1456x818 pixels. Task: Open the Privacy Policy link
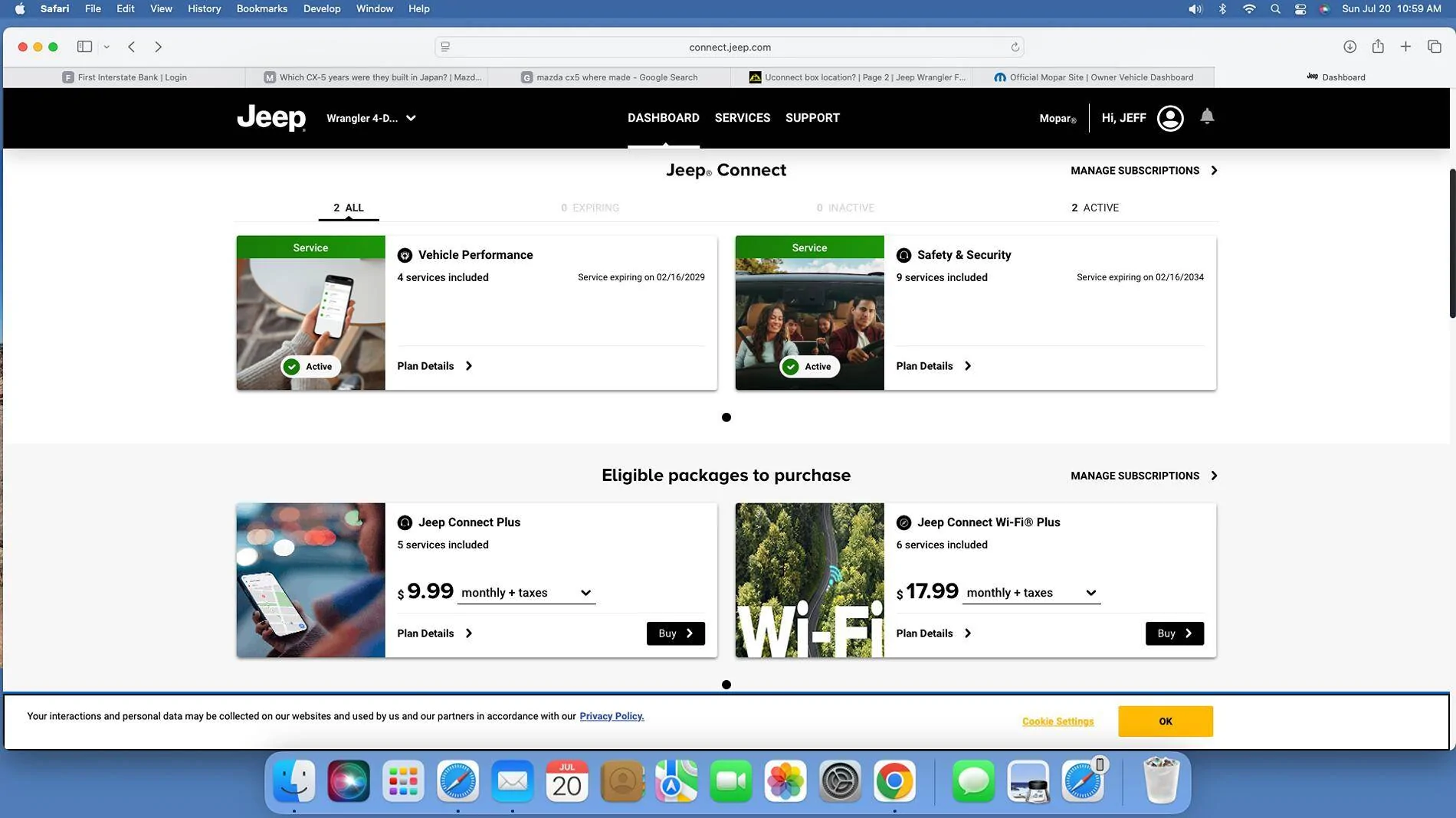(x=612, y=716)
